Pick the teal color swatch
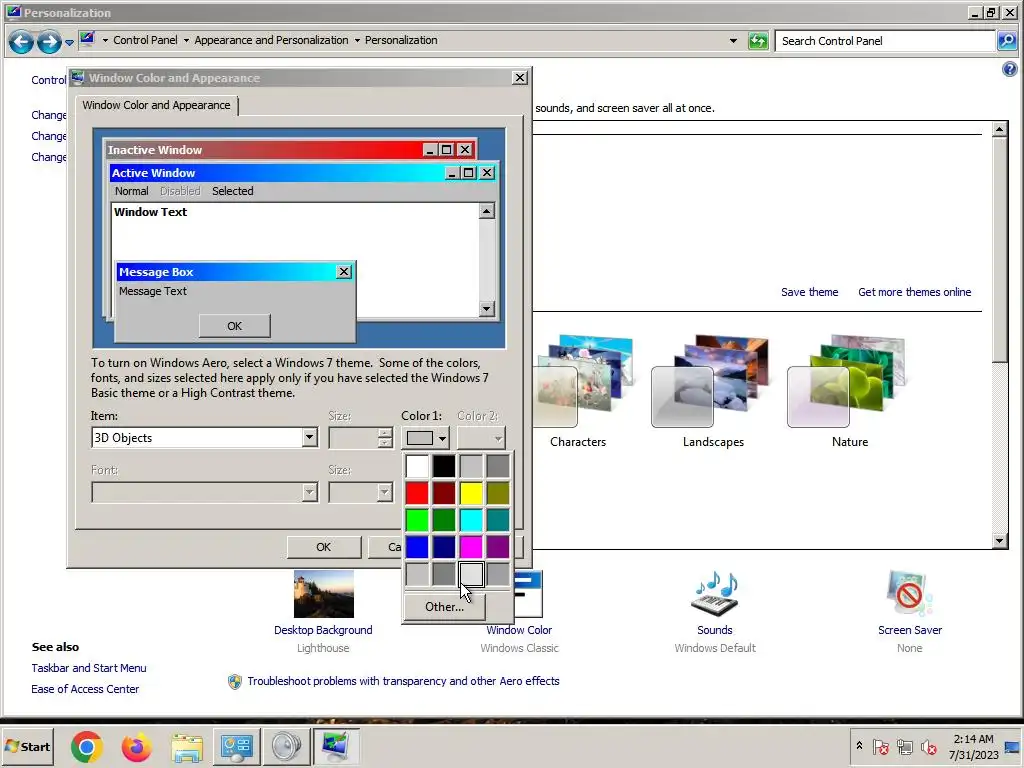This screenshot has height=768, width=1024. pyautogui.click(x=498, y=520)
